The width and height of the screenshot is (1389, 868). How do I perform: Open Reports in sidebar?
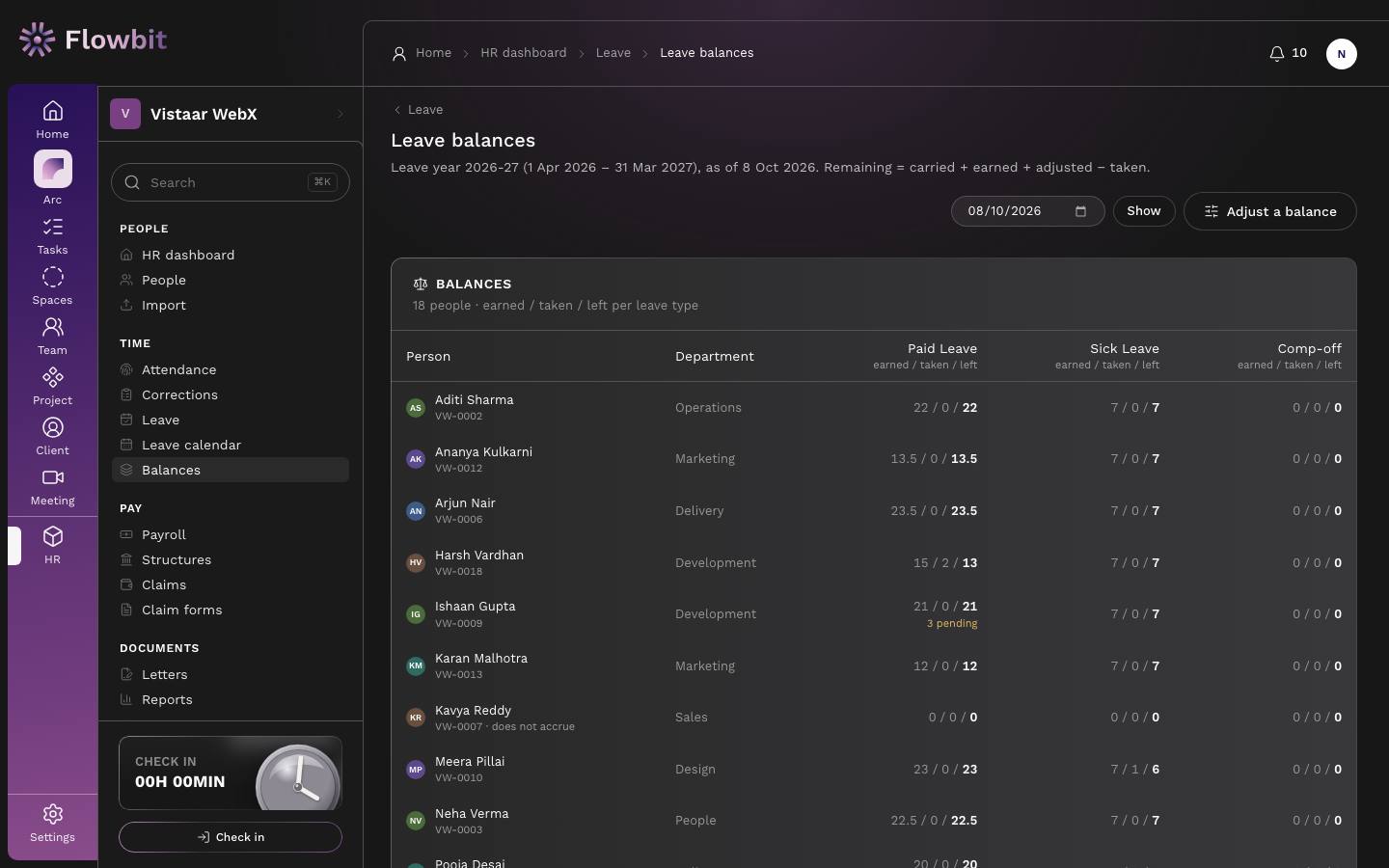click(x=231, y=699)
